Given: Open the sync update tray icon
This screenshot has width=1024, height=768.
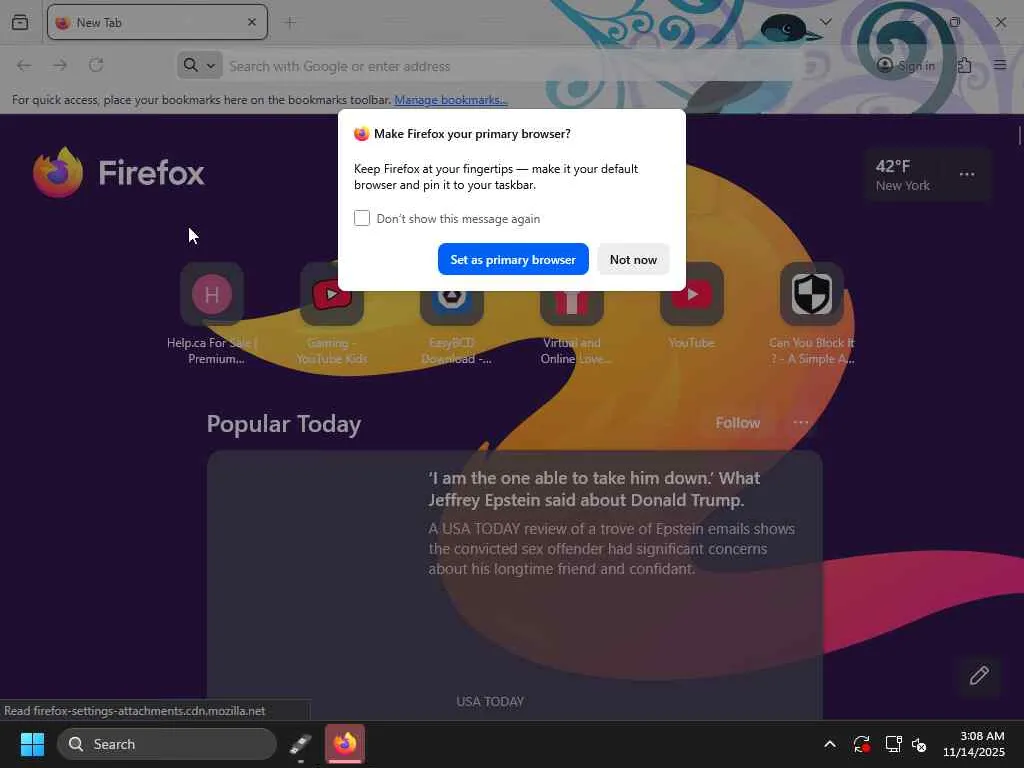Looking at the screenshot, I should [861, 744].
